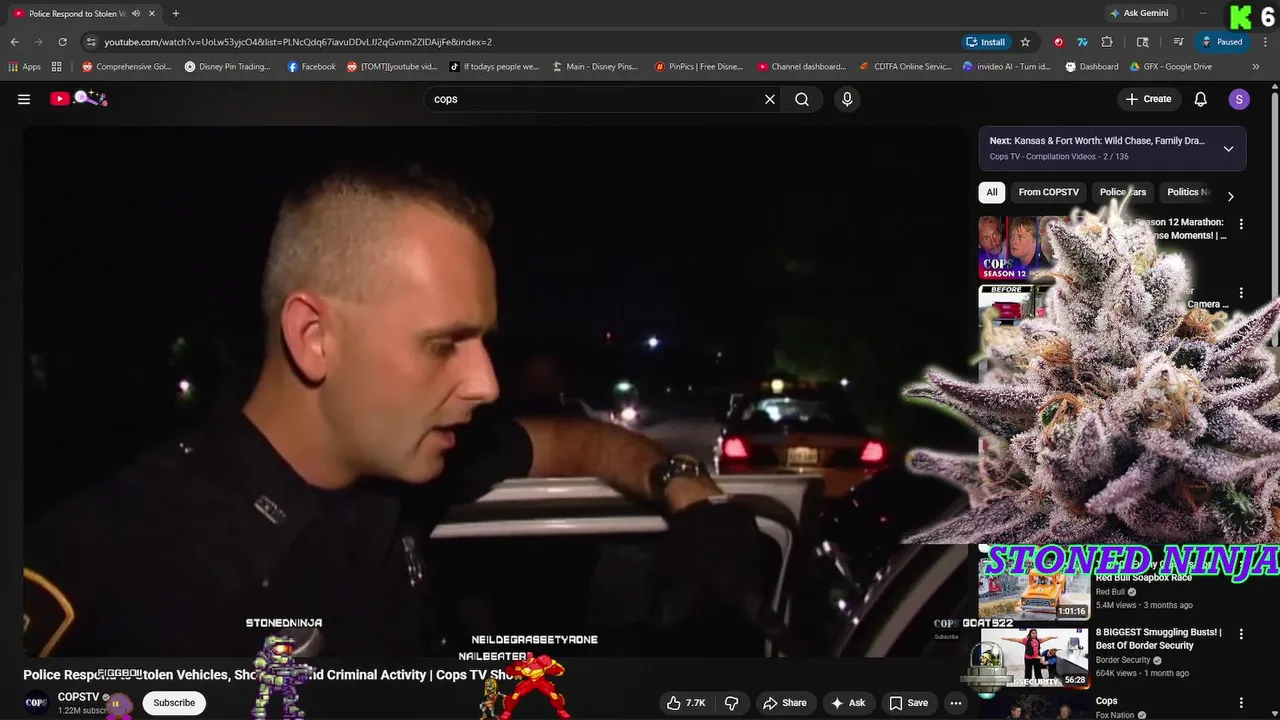Viewport: 1280px width, 720px height.
Task: Click the 'Next: Kansas & Fort Worth' playlist text
Action: pos(1097,141)
